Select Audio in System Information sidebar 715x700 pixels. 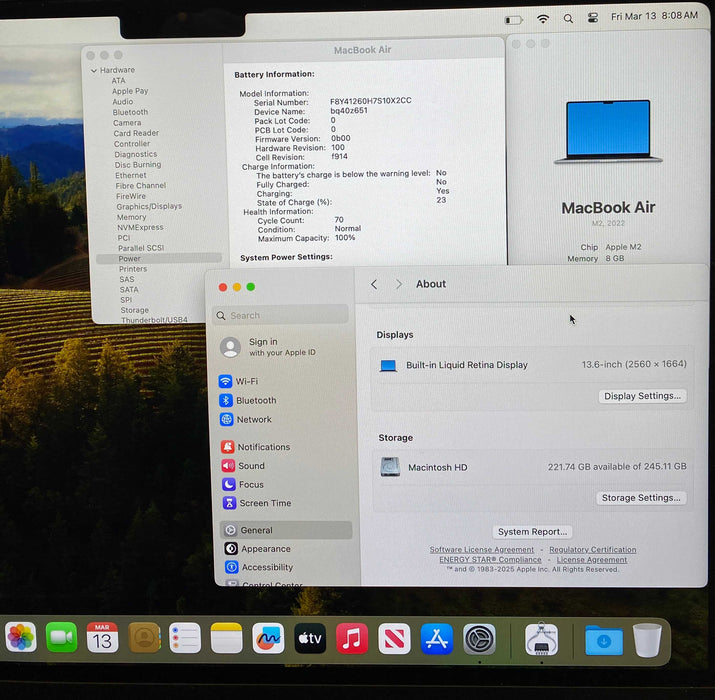(x=123, y=102)
